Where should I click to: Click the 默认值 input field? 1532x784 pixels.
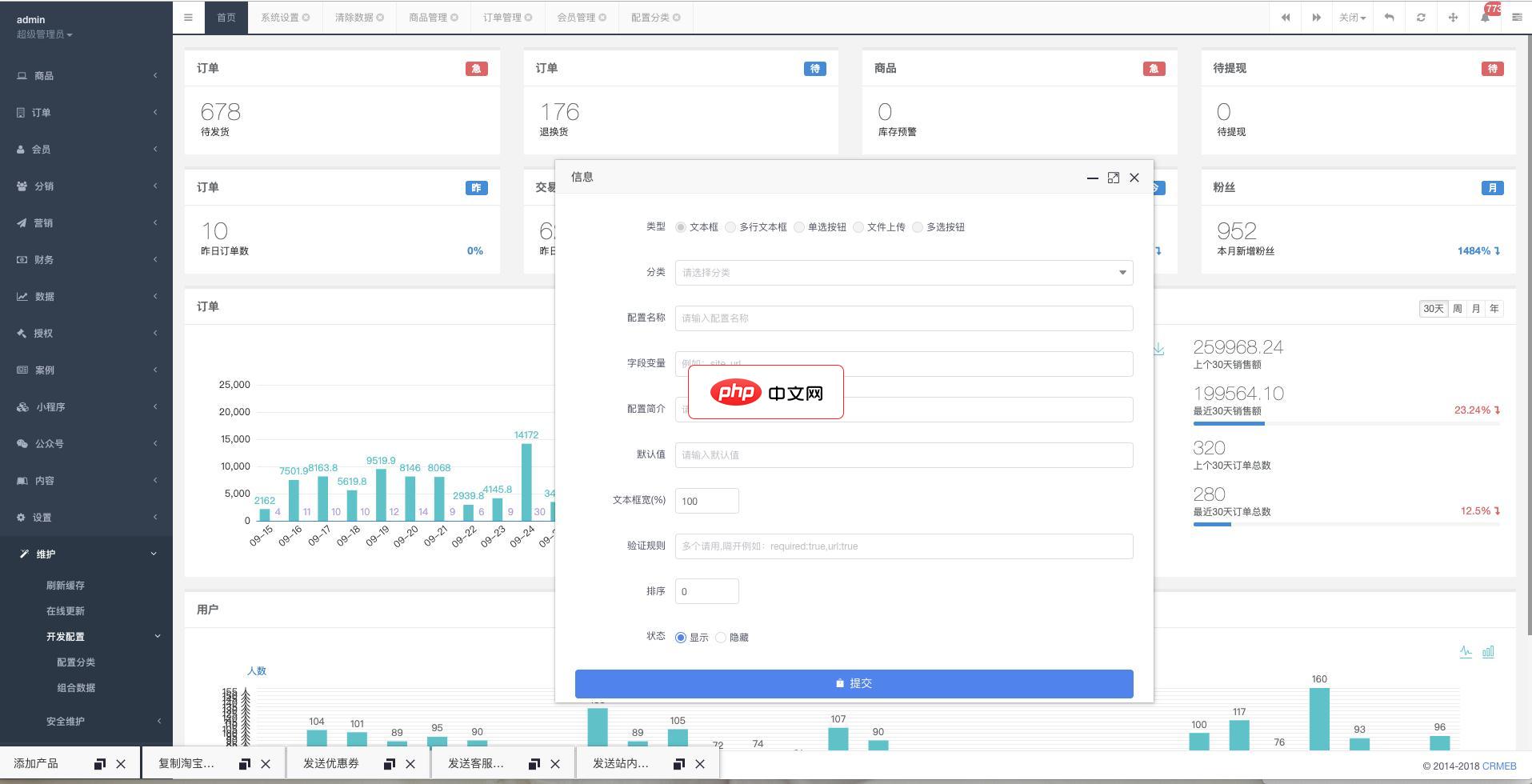904,454
